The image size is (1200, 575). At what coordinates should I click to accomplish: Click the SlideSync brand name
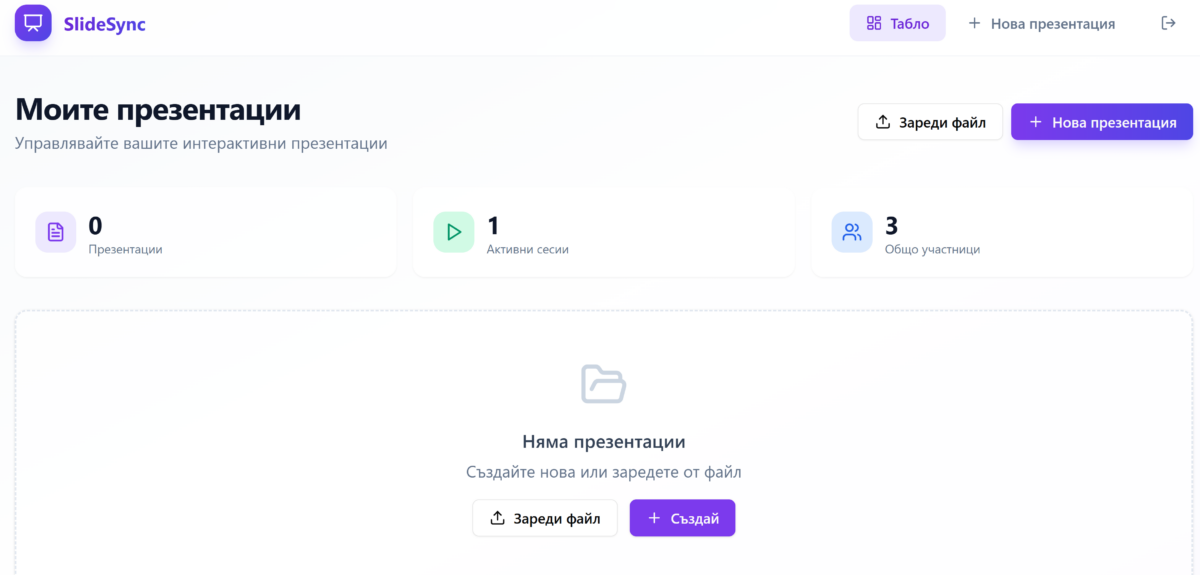point(104,24)
